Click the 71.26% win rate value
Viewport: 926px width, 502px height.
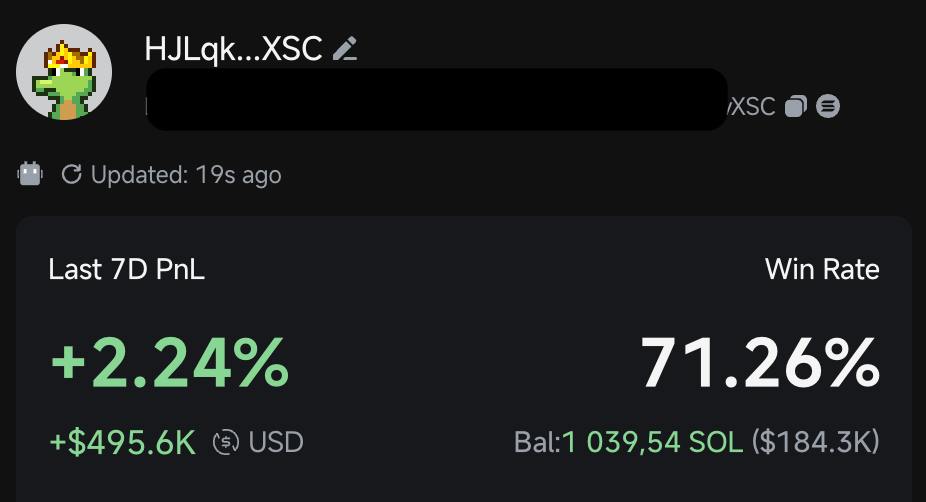[x=760, y=363]
